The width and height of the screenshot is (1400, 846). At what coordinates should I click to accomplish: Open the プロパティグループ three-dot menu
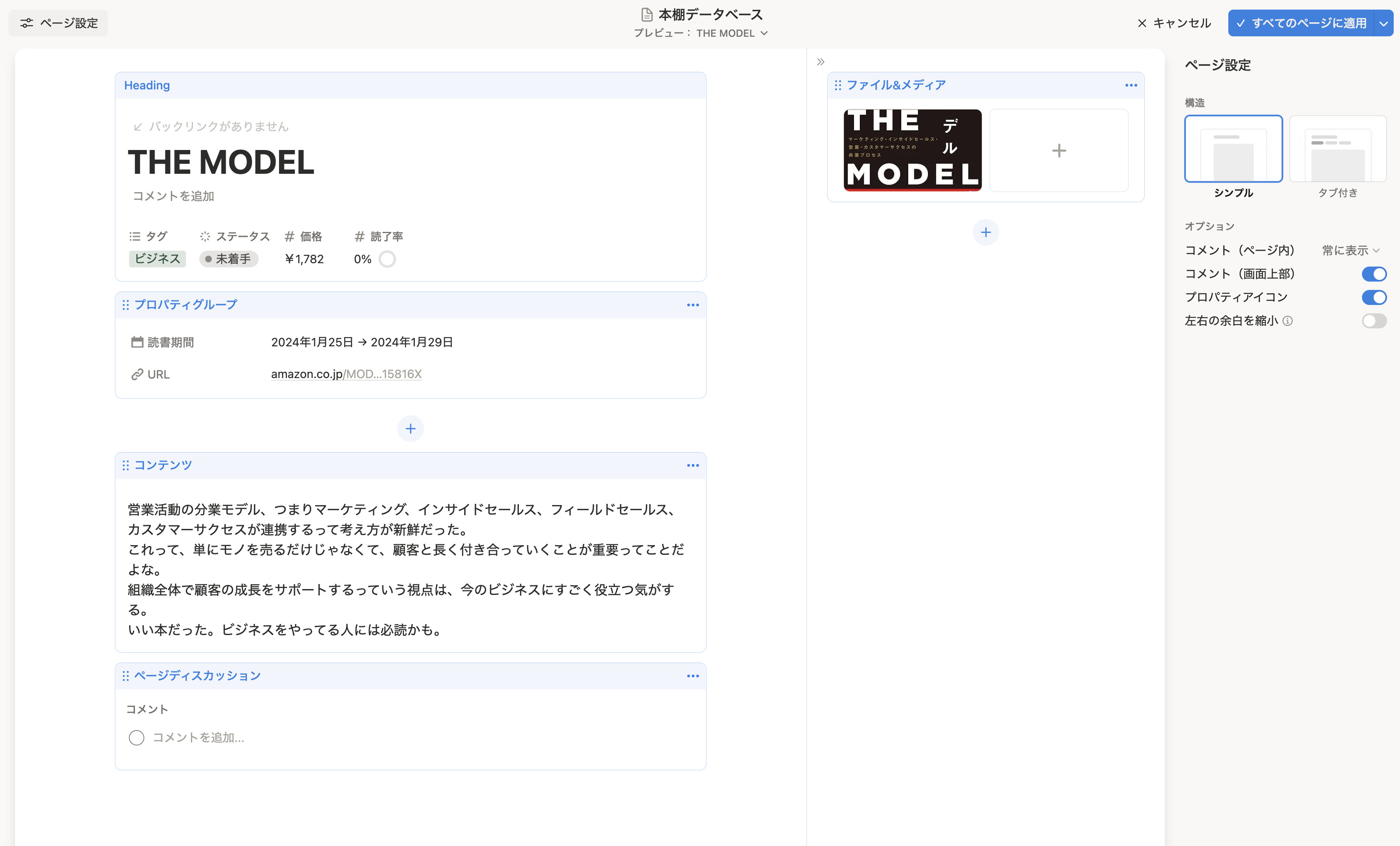click(x=693, y=305)
